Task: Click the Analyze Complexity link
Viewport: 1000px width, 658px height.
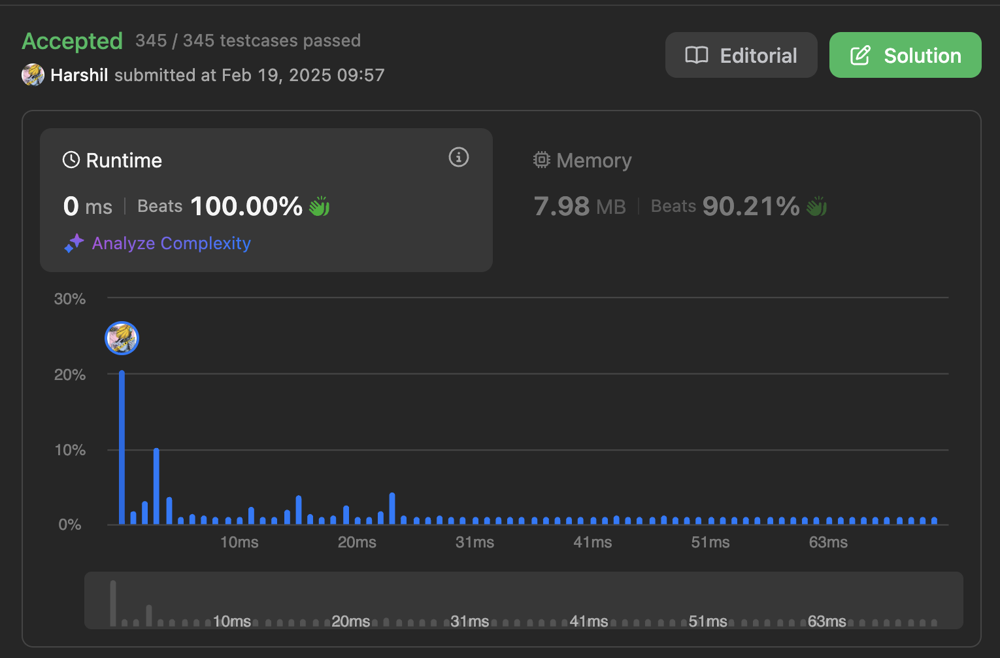Action: click(x=170, y=243)
